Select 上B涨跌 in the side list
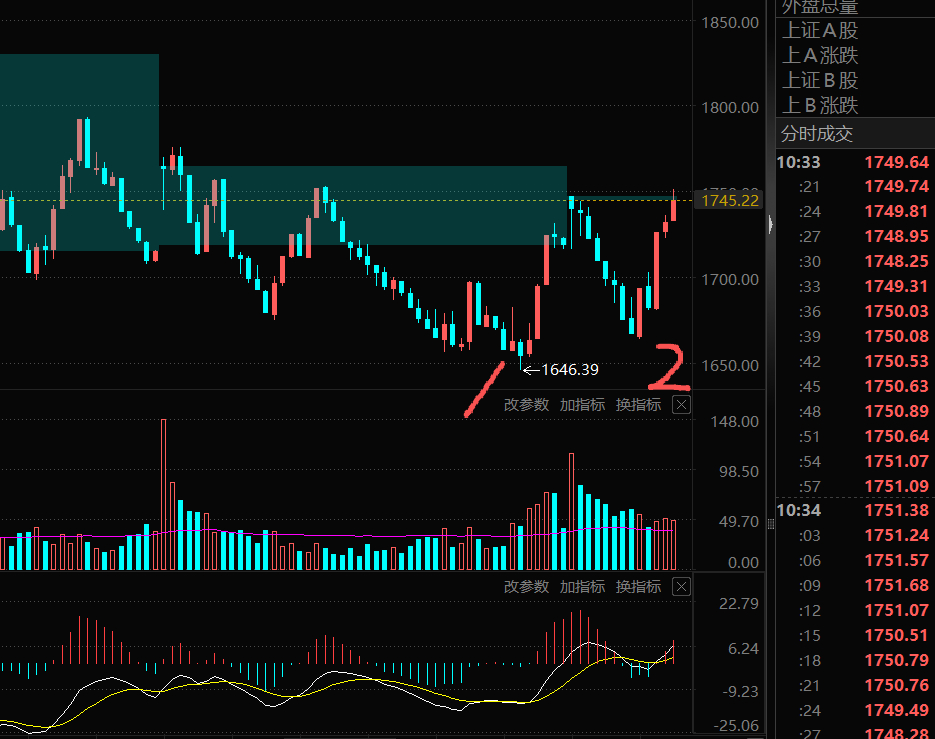935x739 pixels. (820, 106)
